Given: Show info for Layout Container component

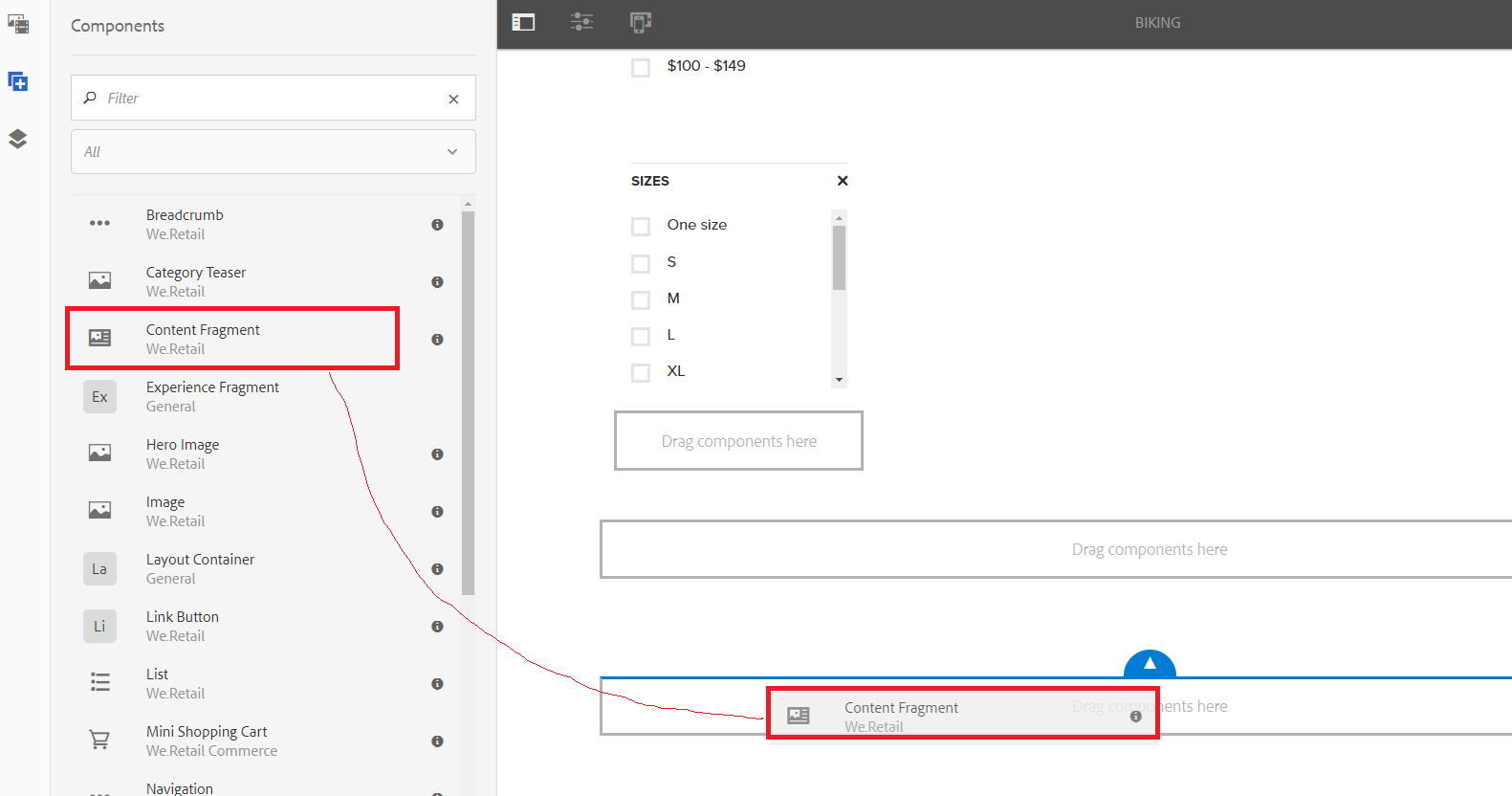Looking at the screenshot, I should click(437, 569).
